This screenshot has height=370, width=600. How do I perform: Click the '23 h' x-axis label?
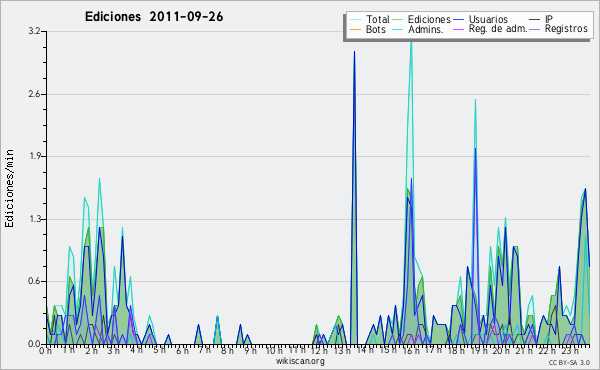569,351
